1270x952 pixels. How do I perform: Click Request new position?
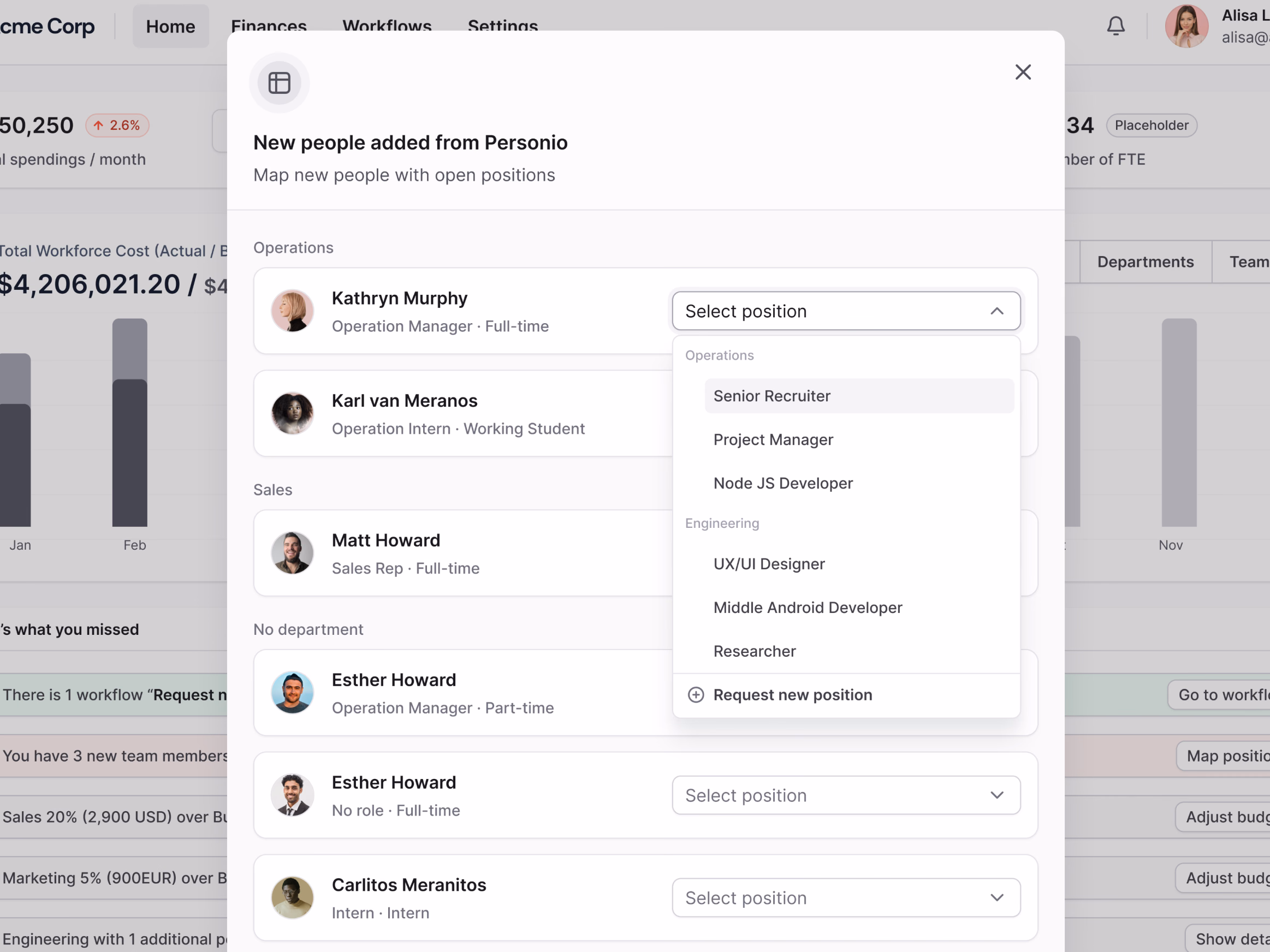click(846, 695)
